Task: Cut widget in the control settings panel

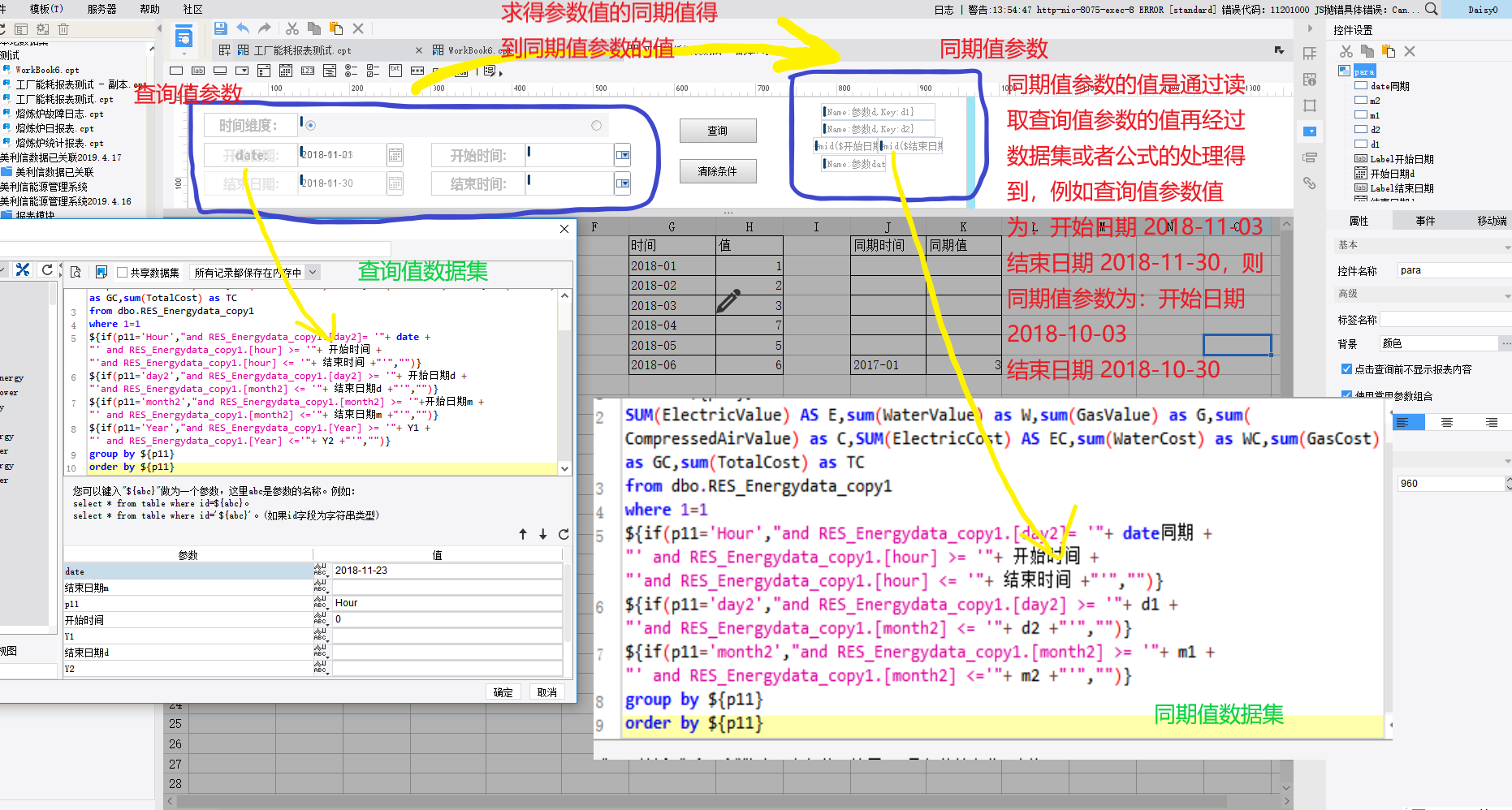Action: pos(1346,51)
